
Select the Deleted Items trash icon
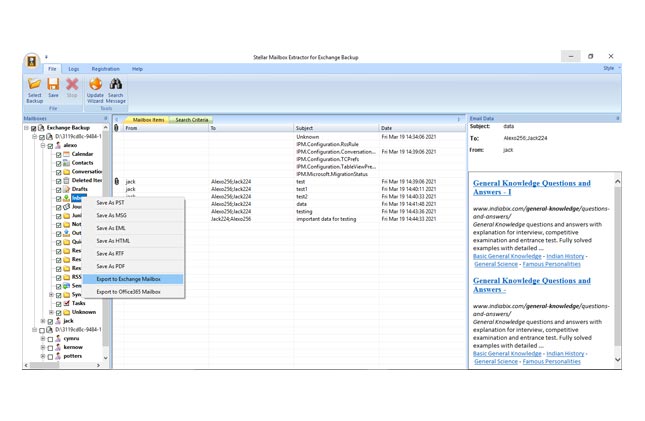(x=66, y=180)
